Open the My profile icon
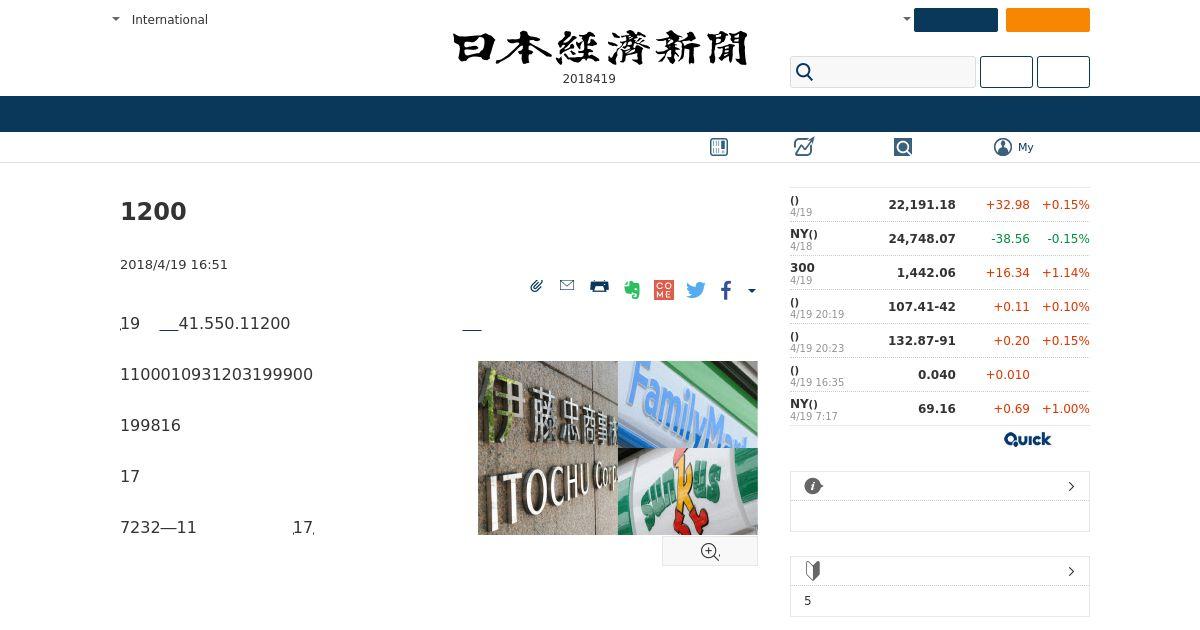1200x630 pixels. (1003, 147)
